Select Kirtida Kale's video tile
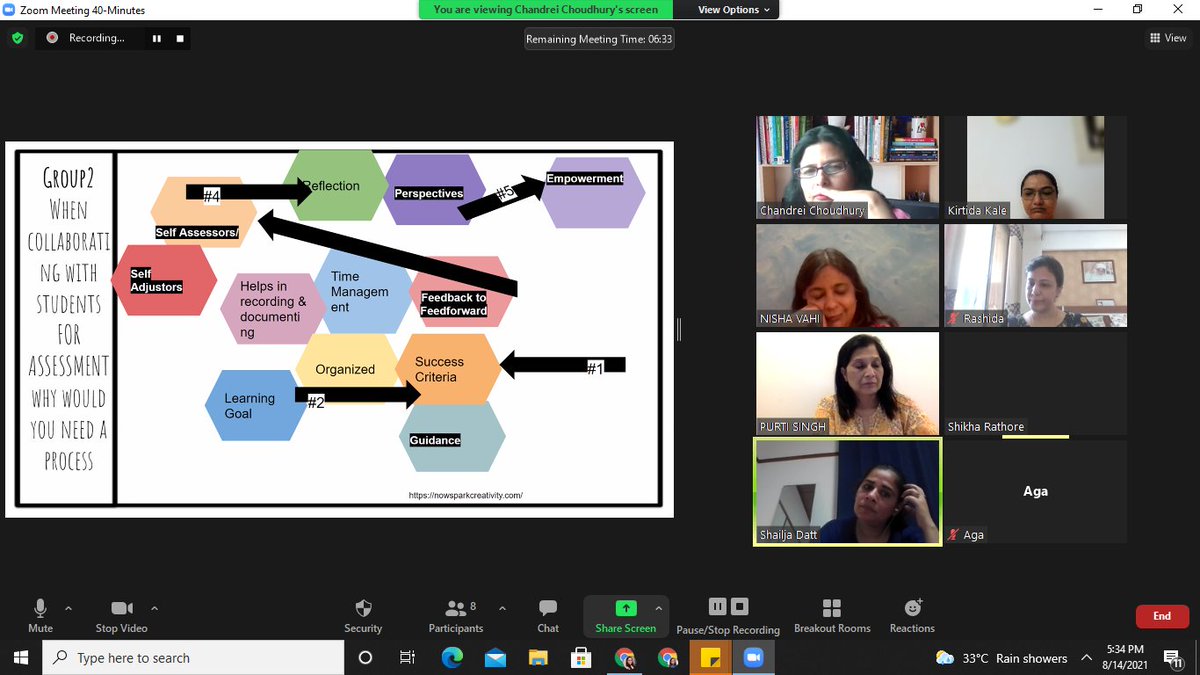The image size is (1200, 675). (x=1035, y=167)
